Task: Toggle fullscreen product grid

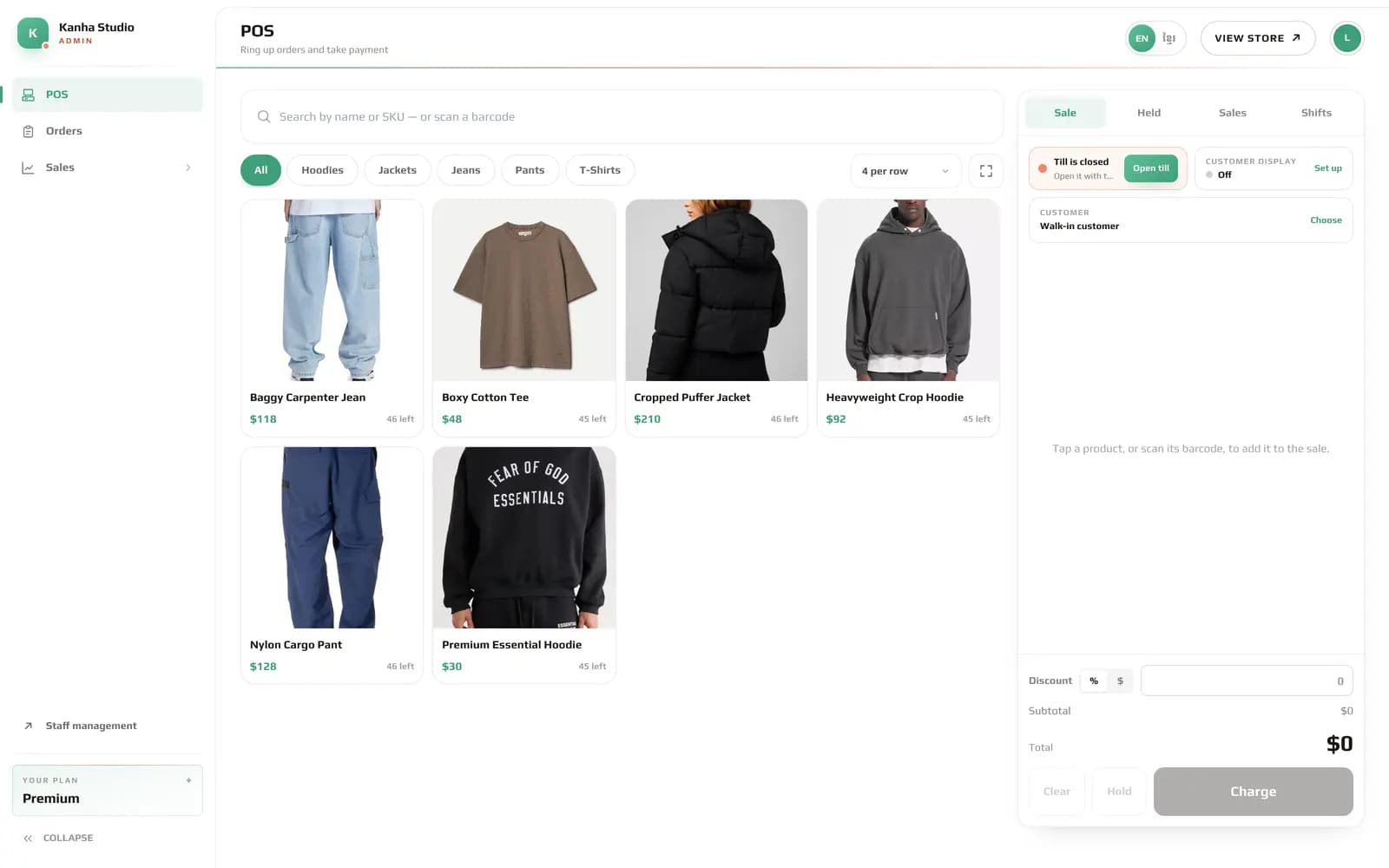Action: pyautogui.click(x=986, y=171)
